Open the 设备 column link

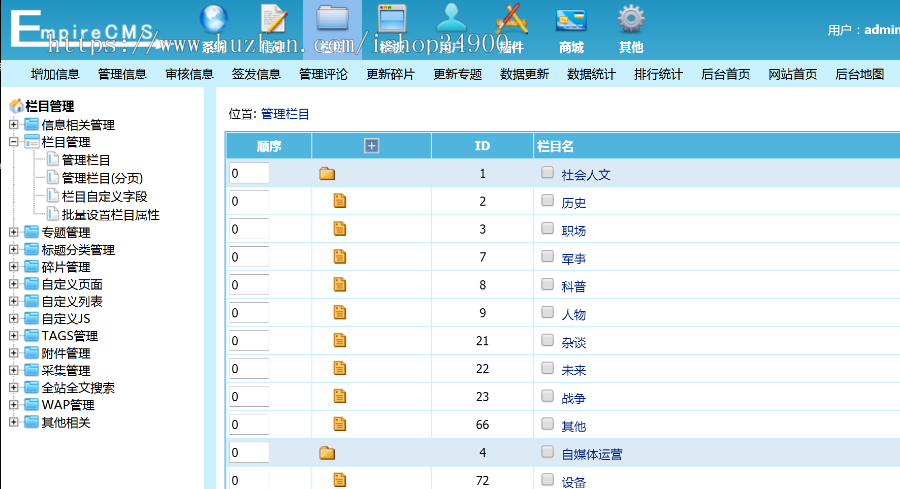pyautogui.click(x=573, y=482)
